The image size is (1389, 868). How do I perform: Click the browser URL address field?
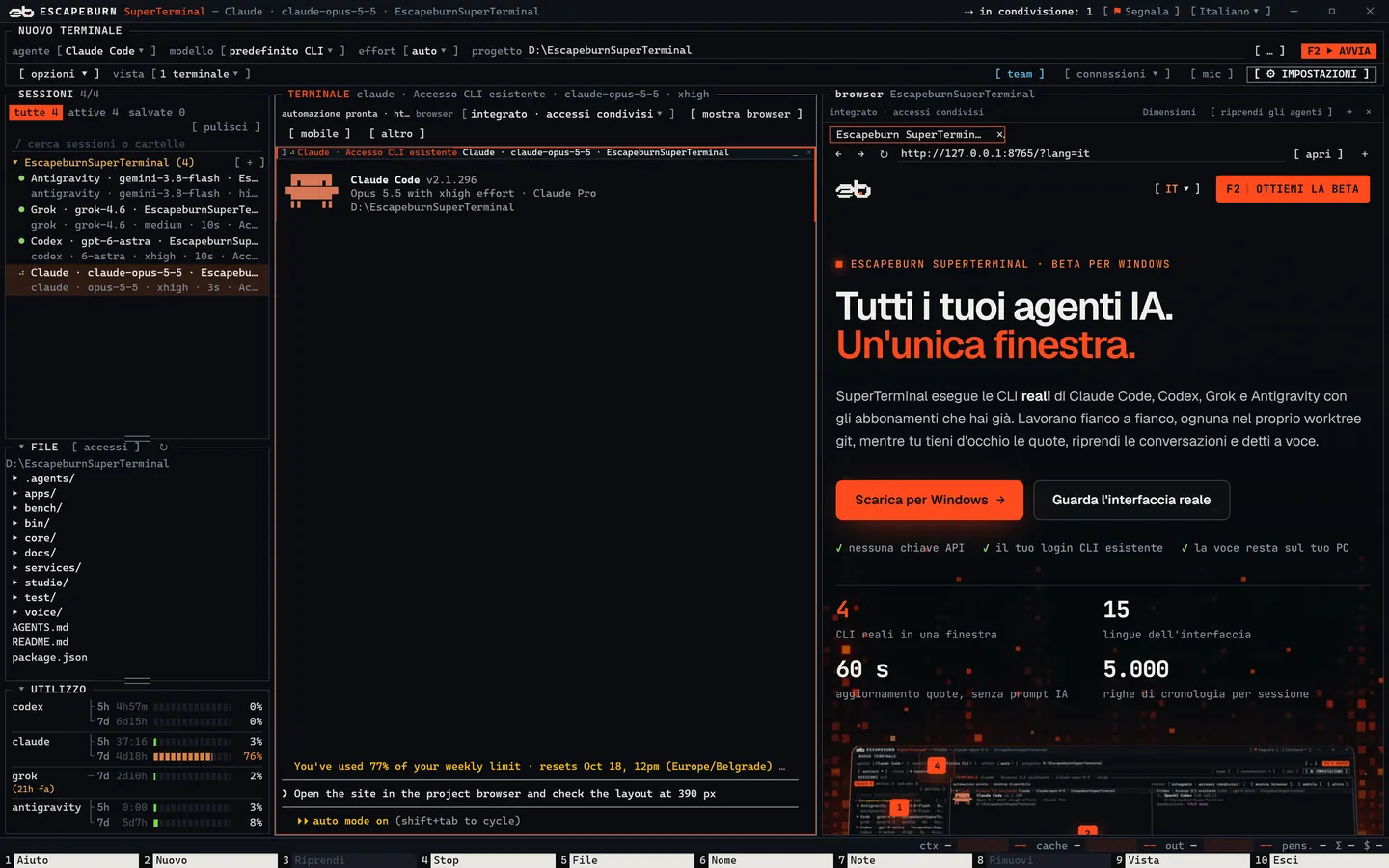(x=1090, y=154)
